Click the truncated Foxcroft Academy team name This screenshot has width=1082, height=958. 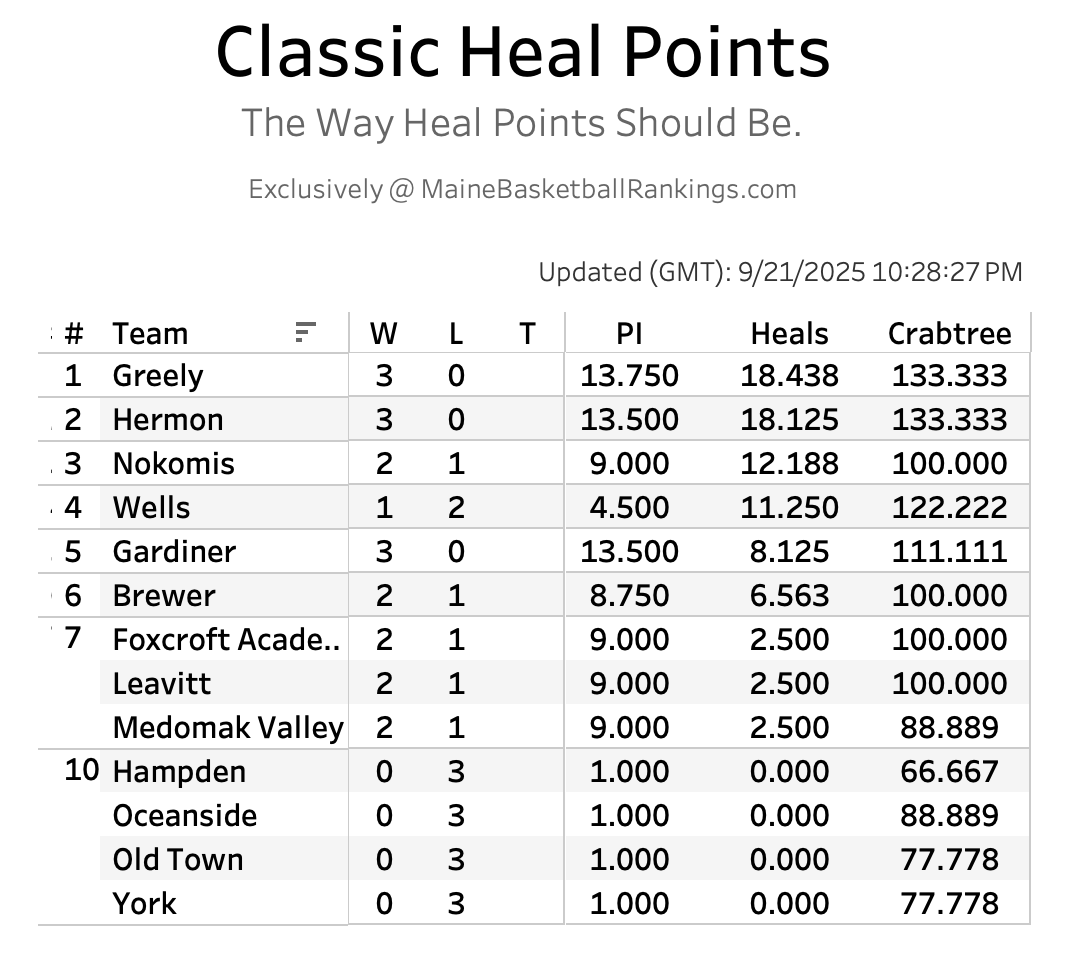226,640
